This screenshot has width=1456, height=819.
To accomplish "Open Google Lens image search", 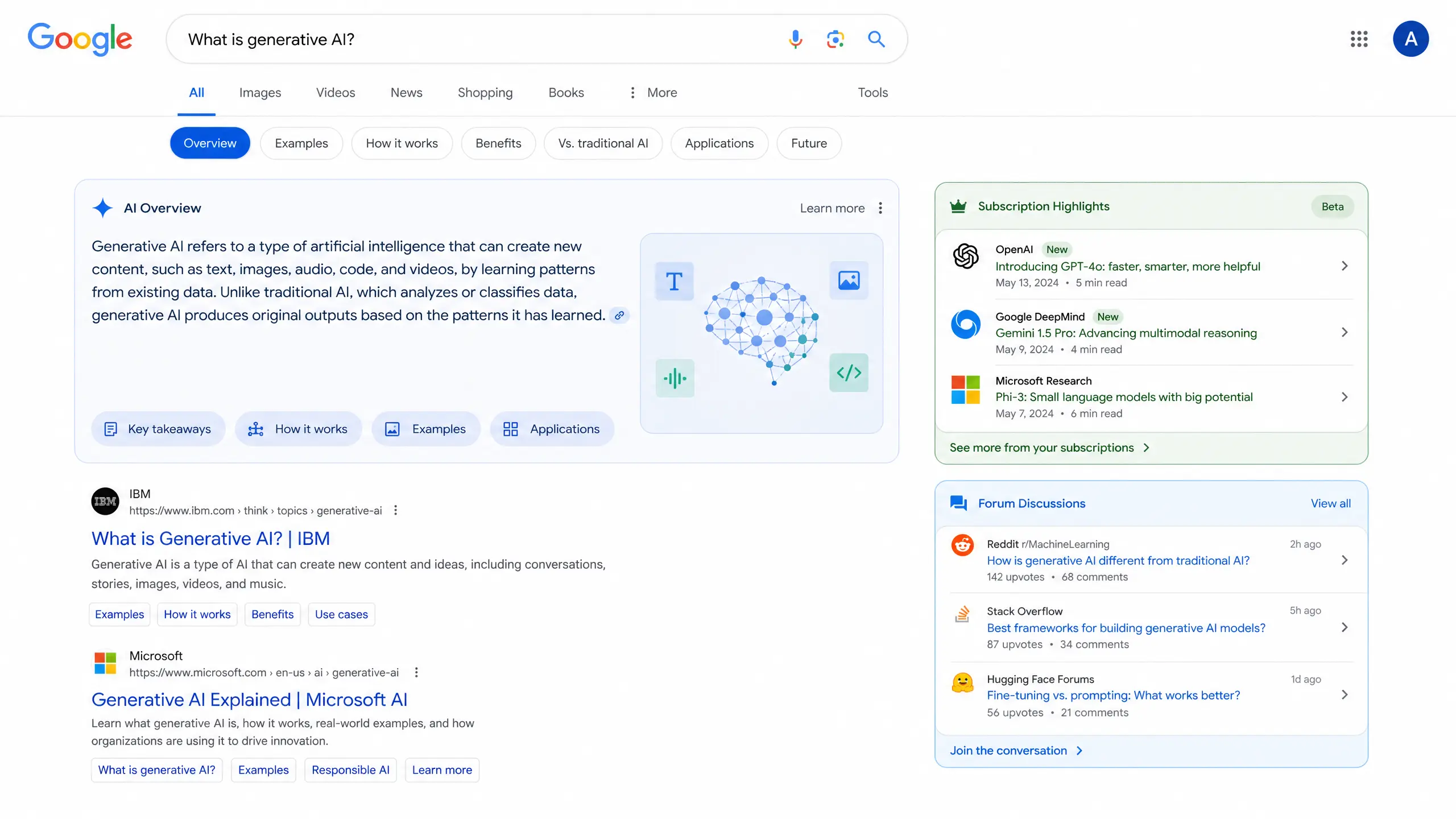I will tap(835, 39).
